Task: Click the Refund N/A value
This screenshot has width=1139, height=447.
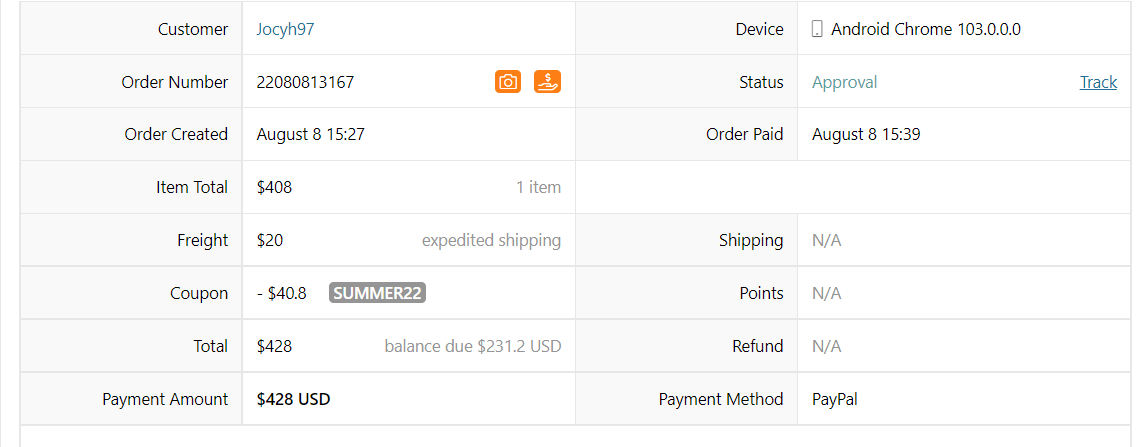Action: pyautogui.click(x=827, y=346)
